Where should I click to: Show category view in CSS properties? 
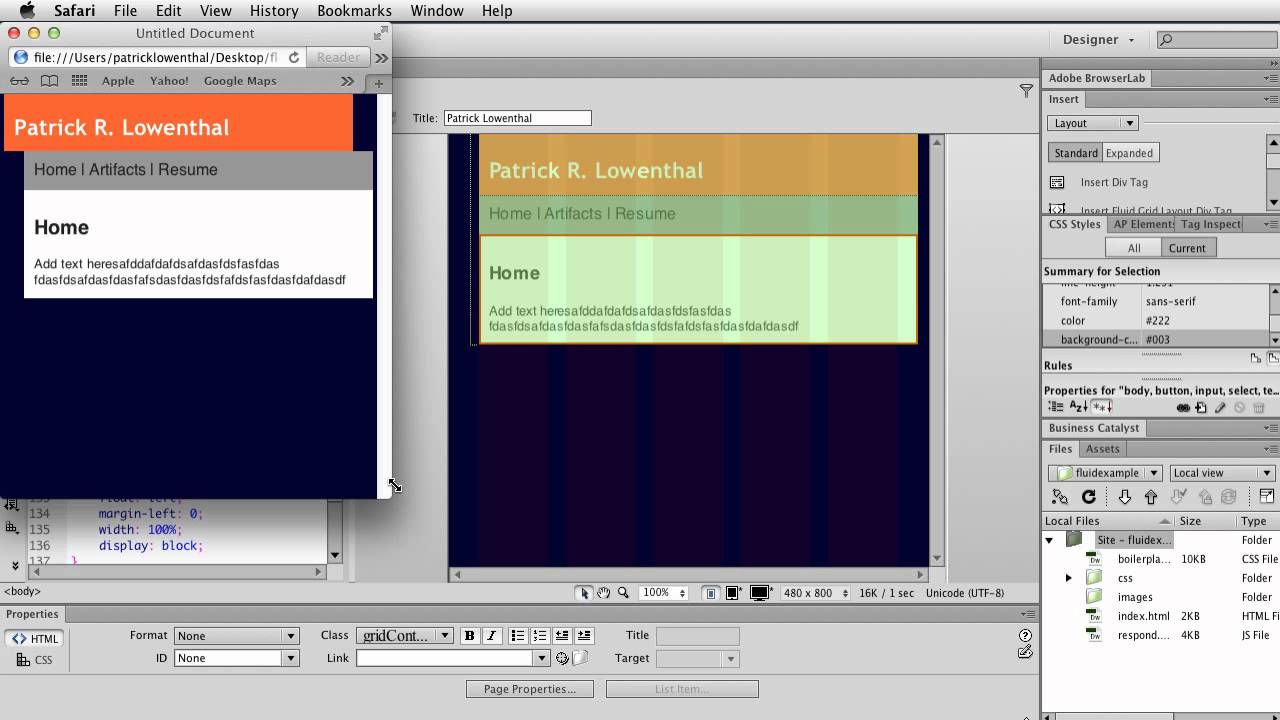pyautogui.click(x=1057, y=407)
